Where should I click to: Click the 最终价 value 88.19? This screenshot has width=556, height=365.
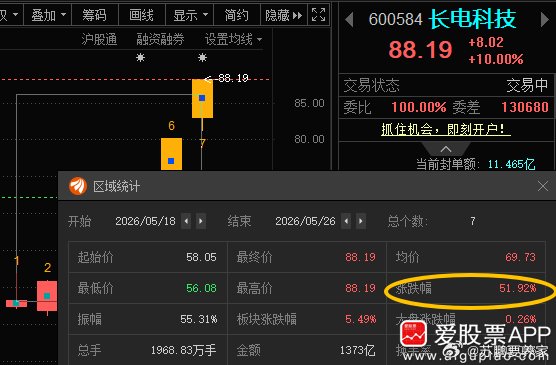click(x=361, y=257)
